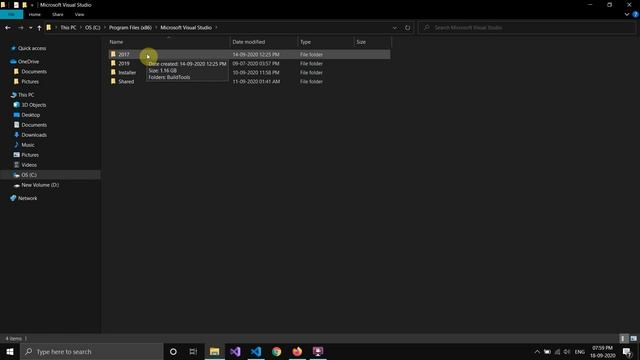
Task: Open 3D Objects in the navigation pane
Action: pos(33,105)
